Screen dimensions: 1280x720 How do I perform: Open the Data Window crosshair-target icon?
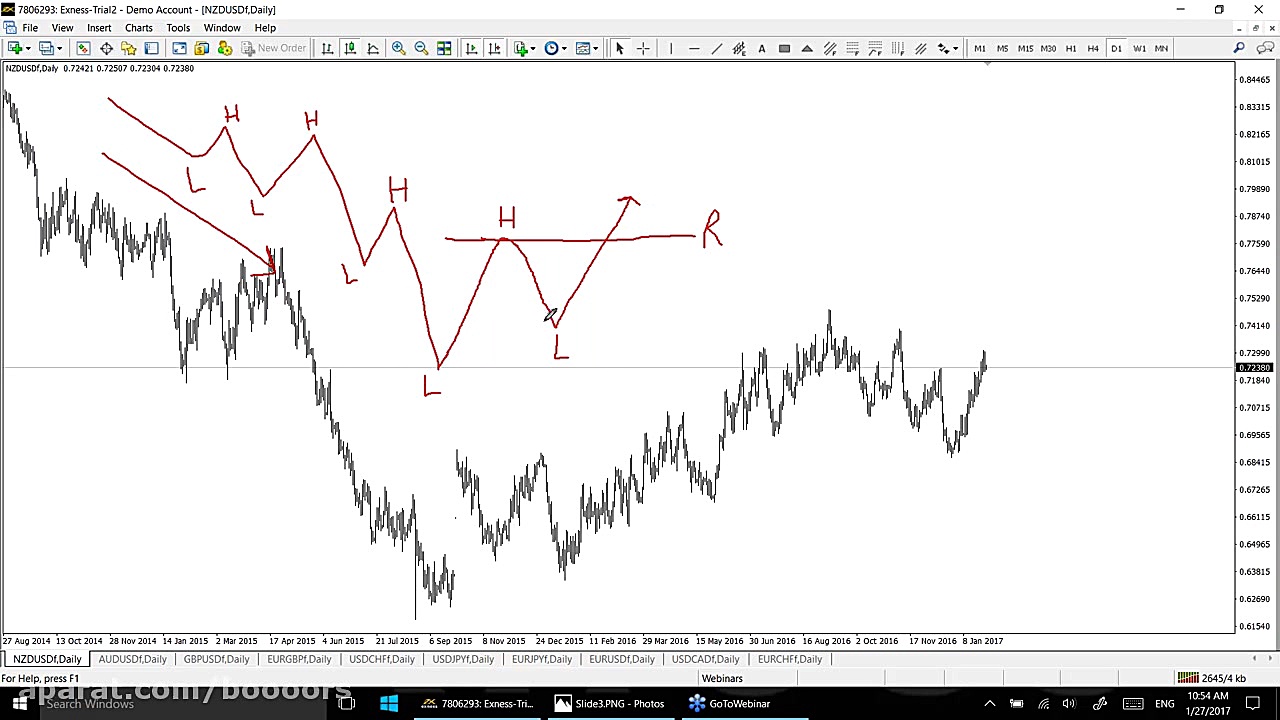106,48
